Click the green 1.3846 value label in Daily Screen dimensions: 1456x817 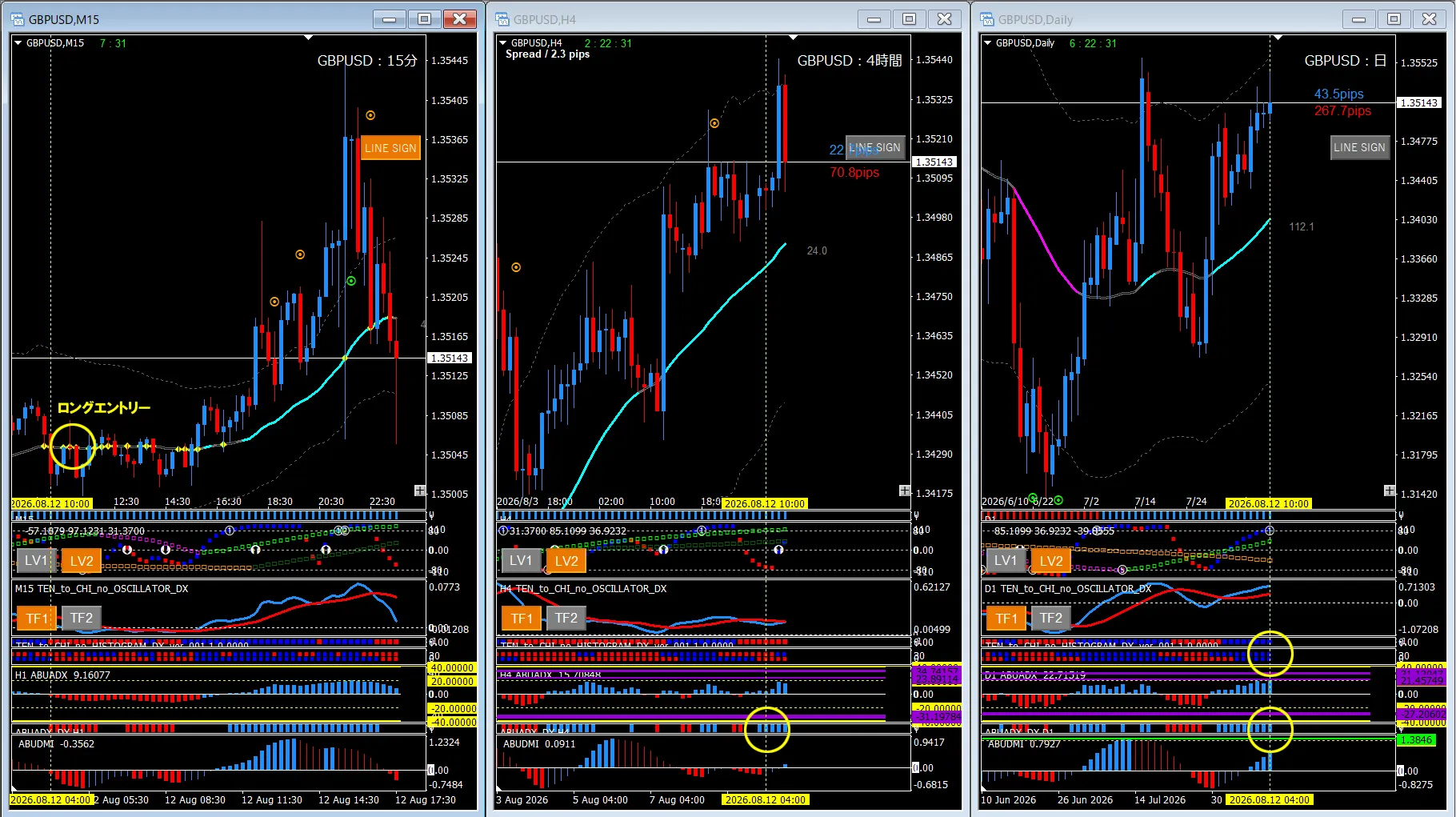[1416, 739]
